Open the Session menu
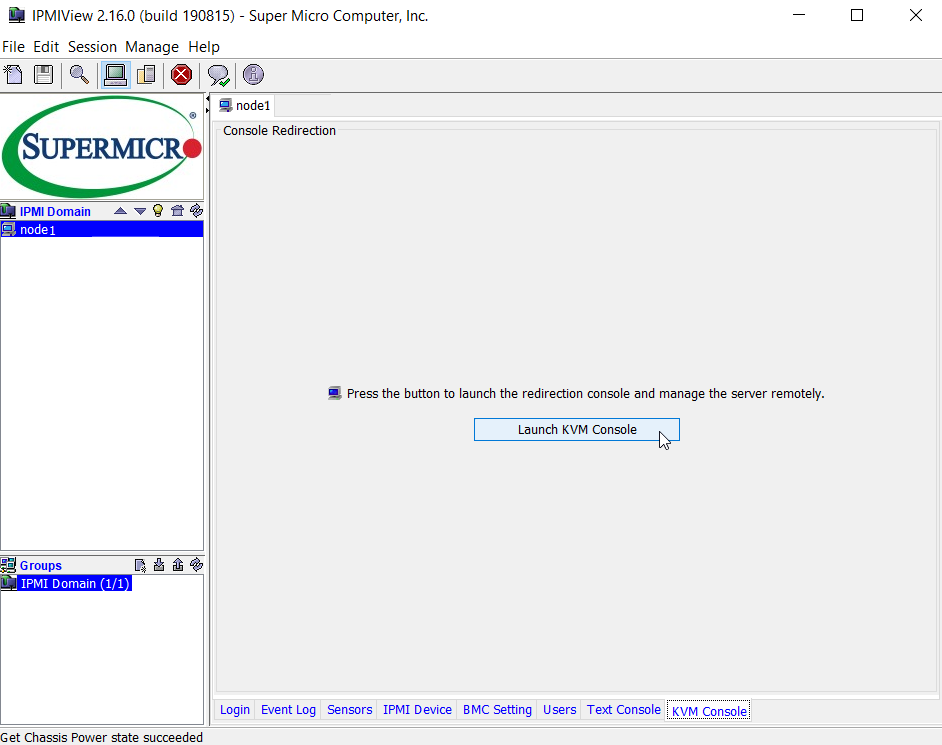The height and width of the screenshot is (745, 942). (x=92, y=47)
